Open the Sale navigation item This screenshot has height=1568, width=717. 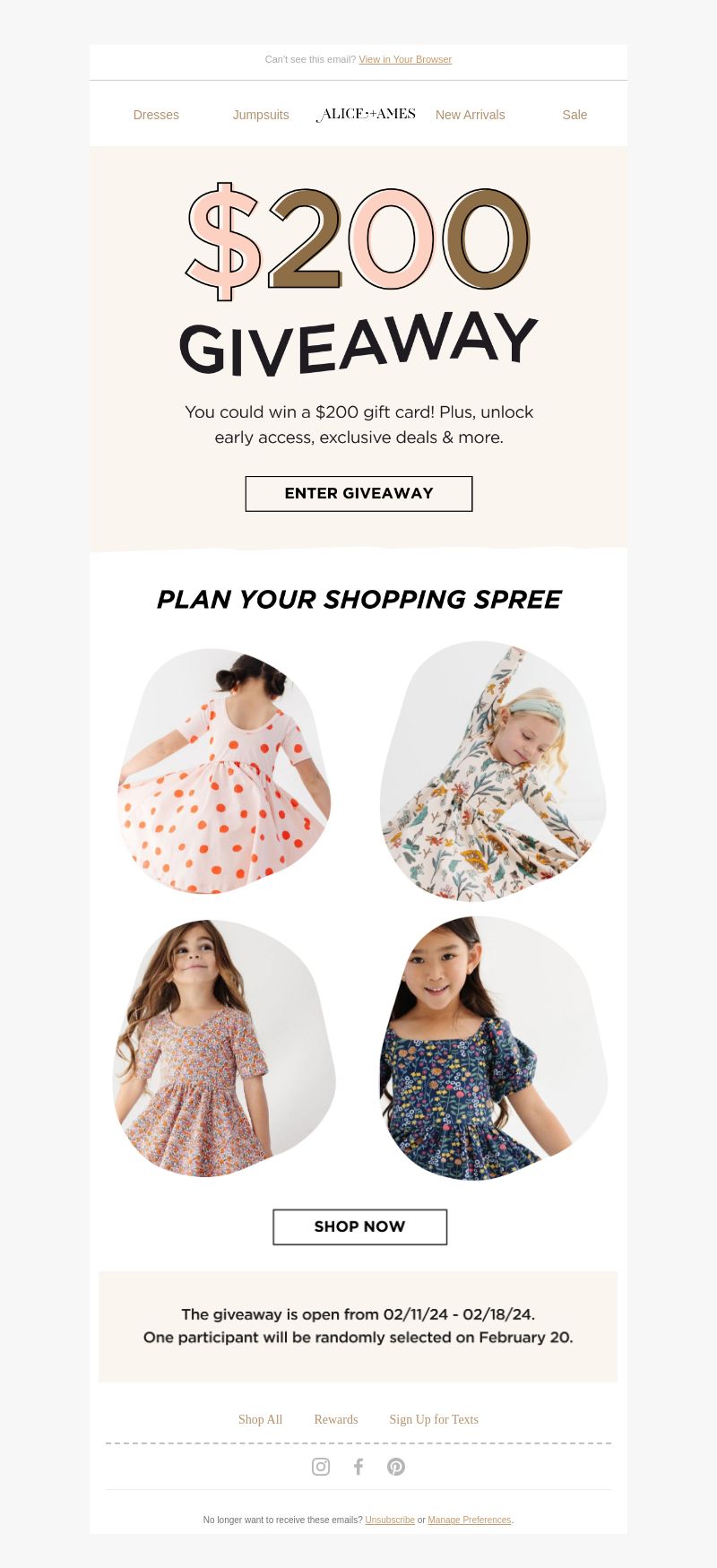pyautogui.click(x=574, y=115)
